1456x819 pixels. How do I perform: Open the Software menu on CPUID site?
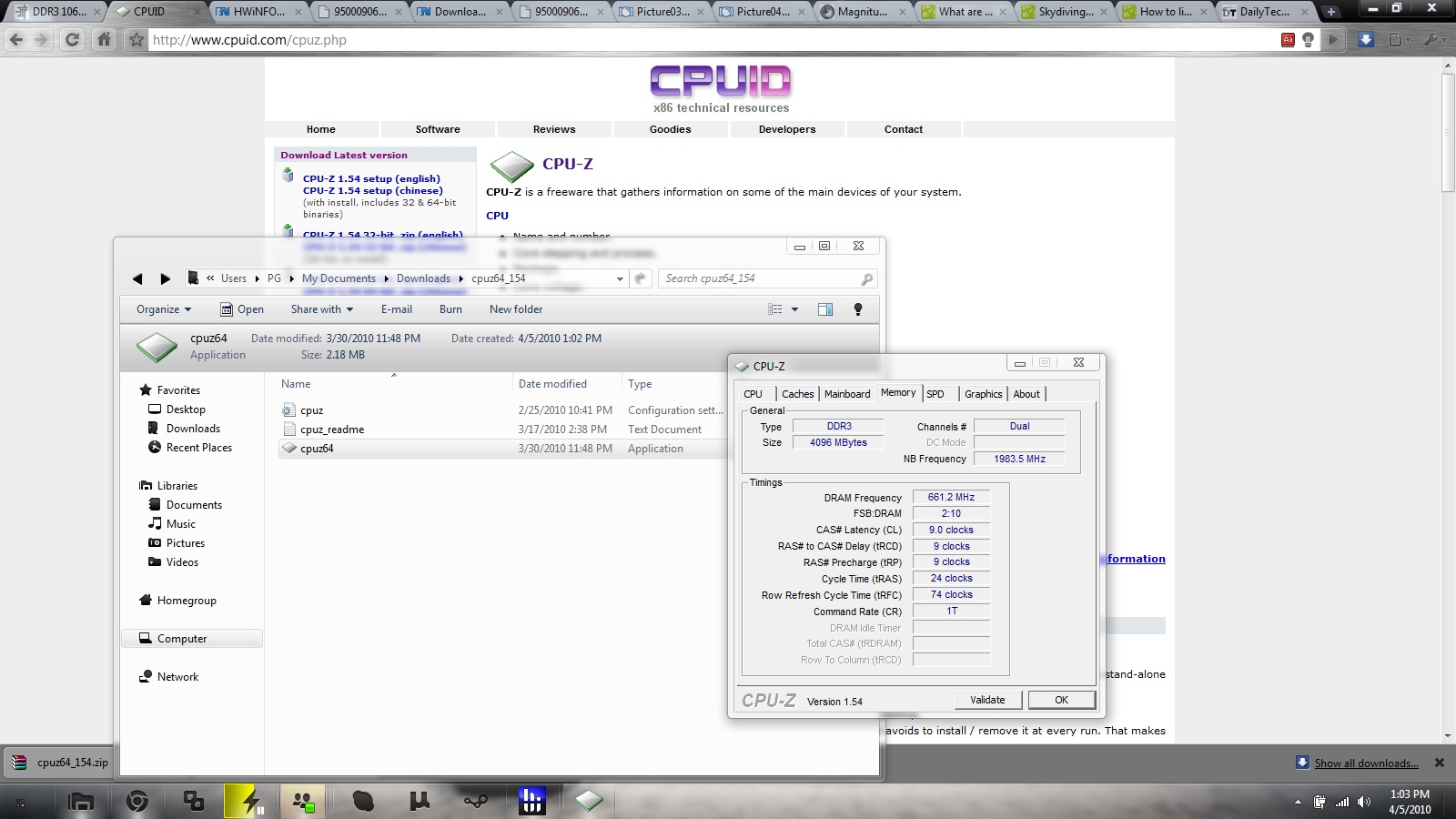(x=438, y=129)
